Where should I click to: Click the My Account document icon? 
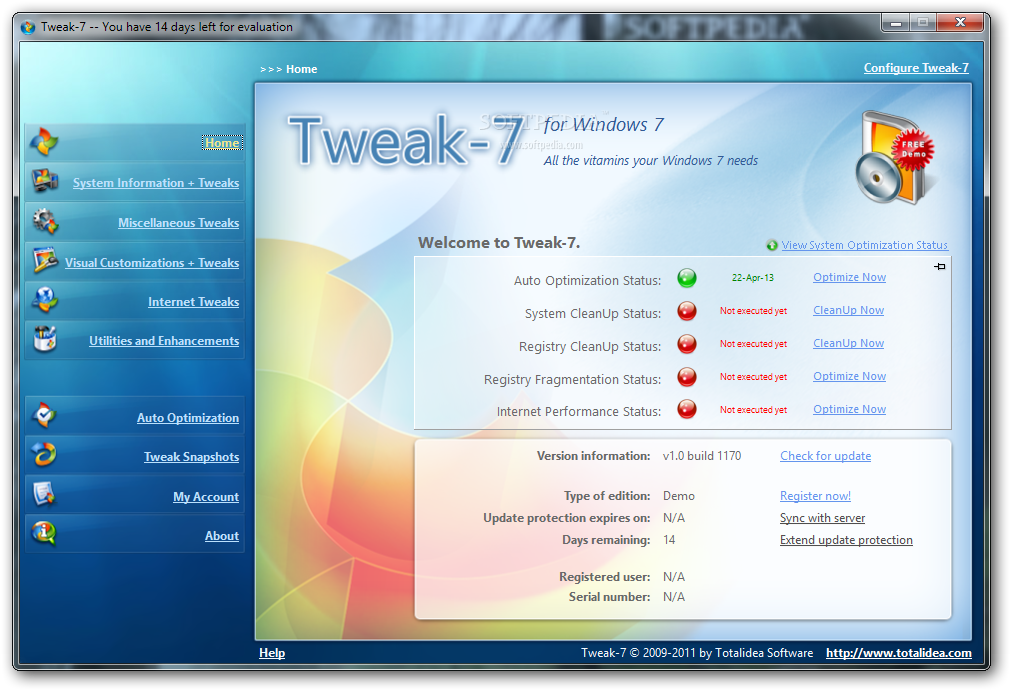pos(44,494)
